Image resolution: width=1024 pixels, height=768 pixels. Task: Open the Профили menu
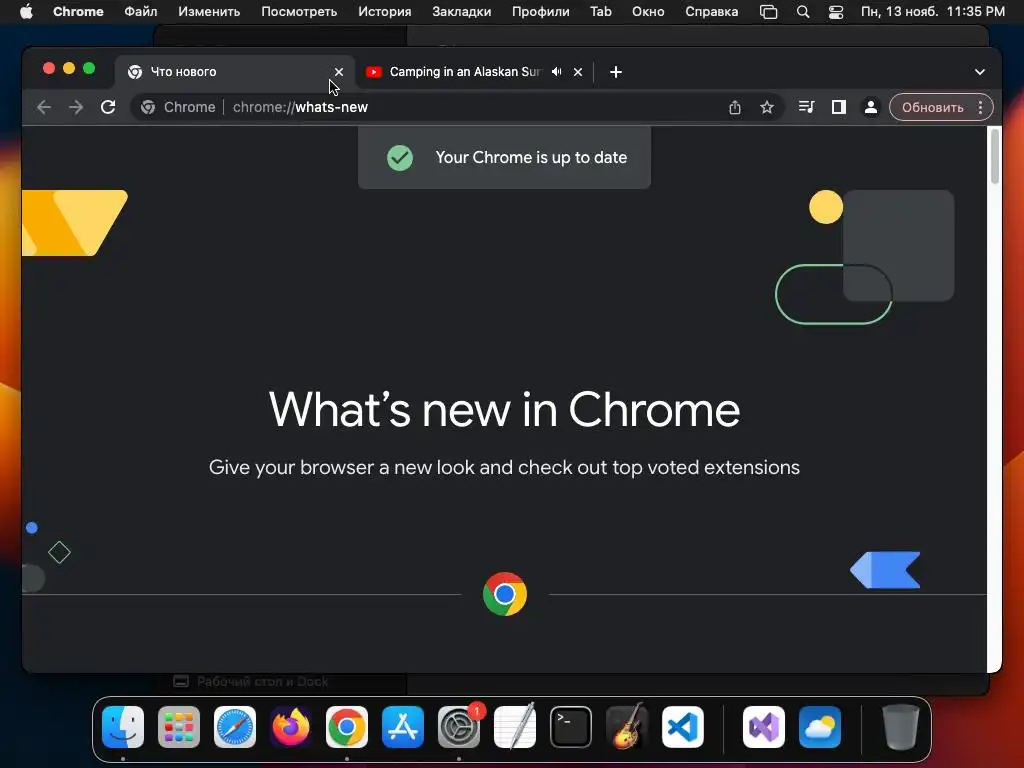(x=540, y=12)
